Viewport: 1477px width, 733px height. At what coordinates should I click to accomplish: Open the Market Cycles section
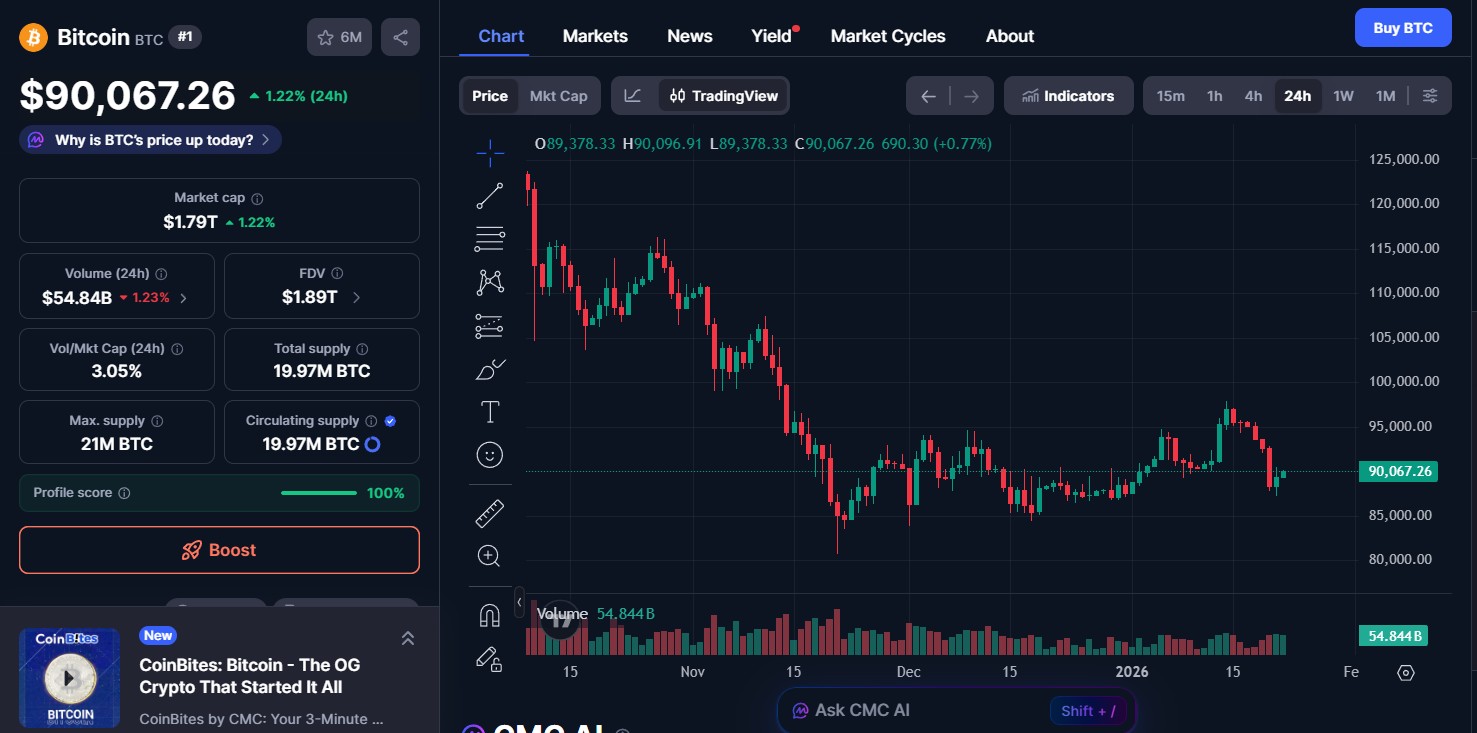point(887,35)
